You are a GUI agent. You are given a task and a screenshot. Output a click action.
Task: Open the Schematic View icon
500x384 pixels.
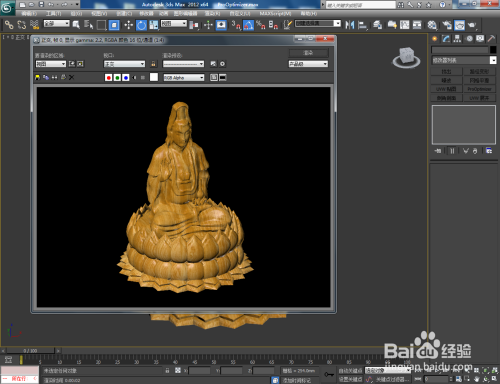[417, 25]
